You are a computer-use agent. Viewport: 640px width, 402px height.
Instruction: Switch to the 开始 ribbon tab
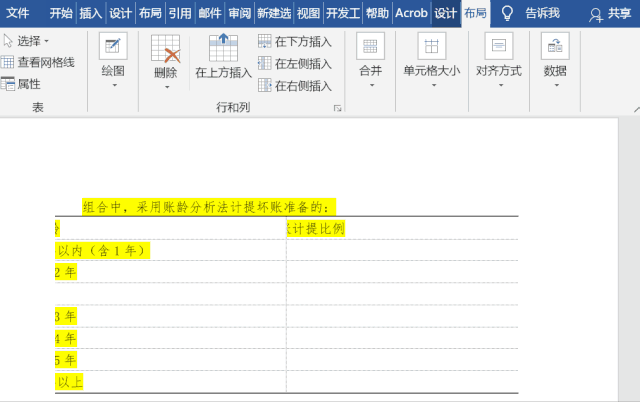(x=61, y=13)
